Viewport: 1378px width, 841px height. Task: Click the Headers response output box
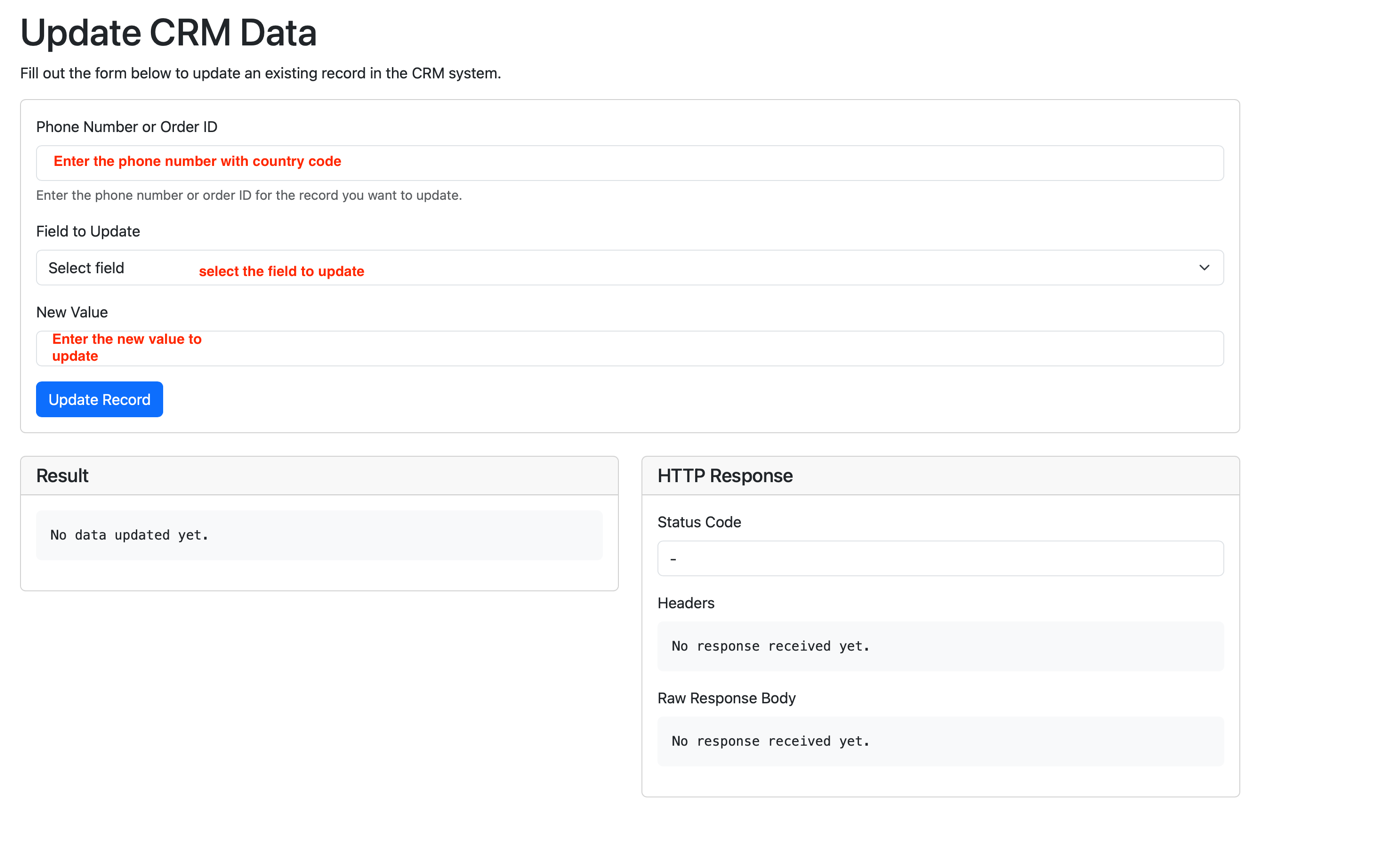point(939,646)
